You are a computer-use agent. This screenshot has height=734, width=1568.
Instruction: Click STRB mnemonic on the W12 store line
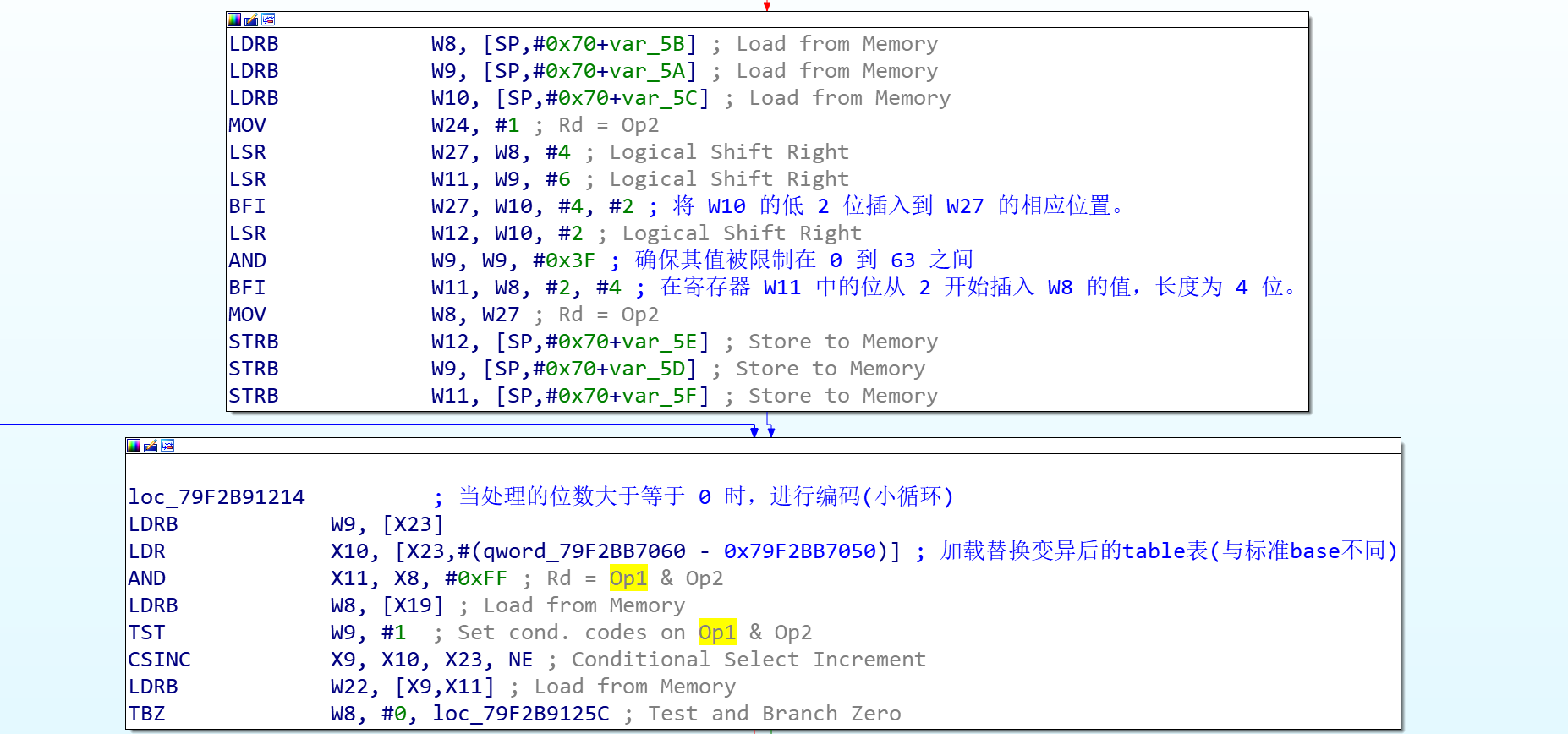point(254,342)
